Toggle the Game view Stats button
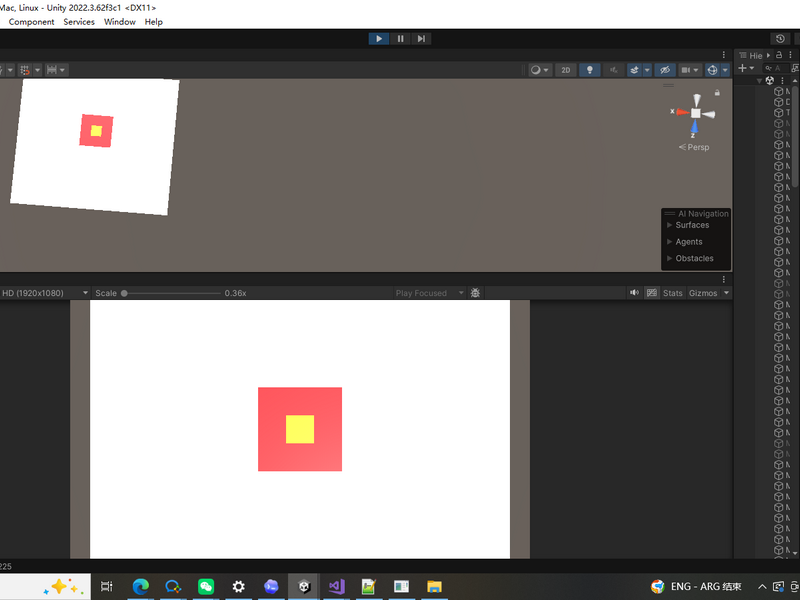The image size is (800, 600). coord(672,293)
